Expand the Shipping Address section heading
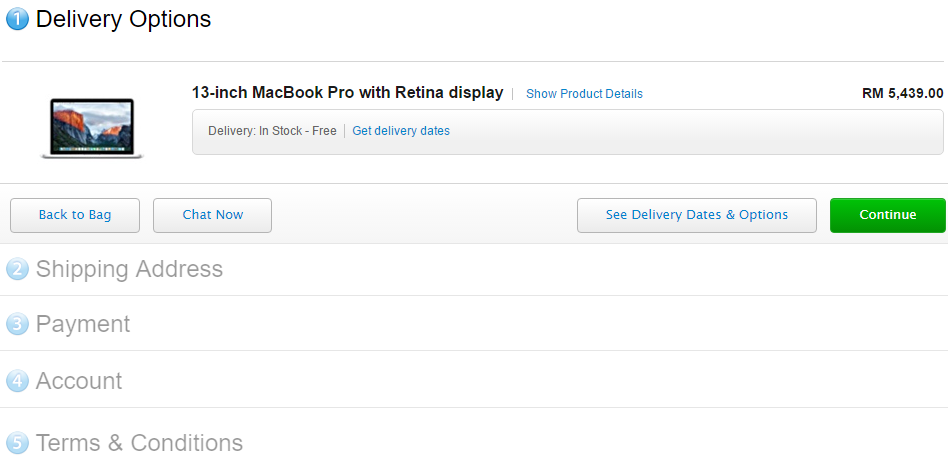Viewport: 948px width, 468px height. [129, 269]
